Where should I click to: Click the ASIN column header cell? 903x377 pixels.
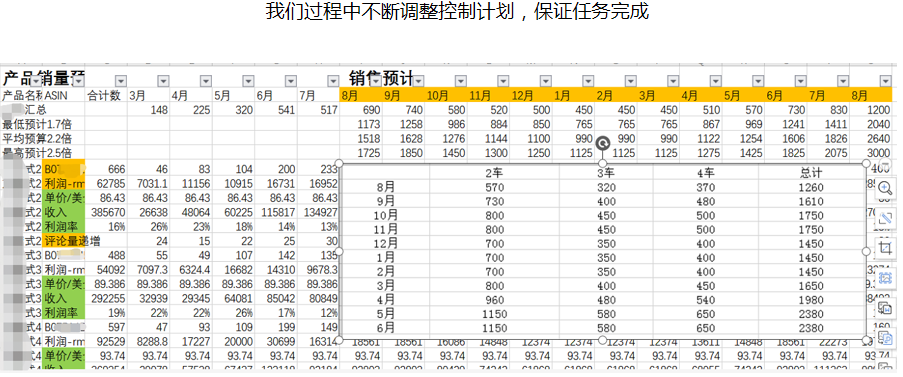point(64,96)
